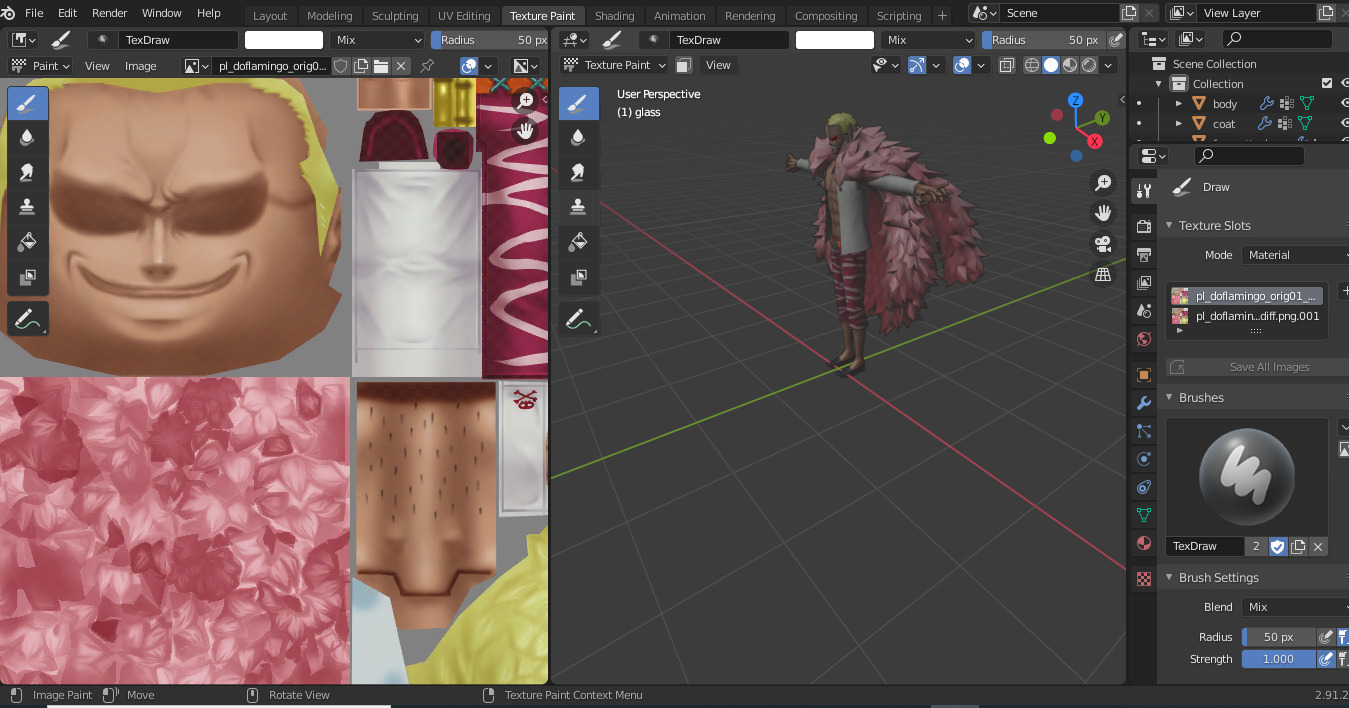
Task: Select the Mask tool in 3D viewport toolbar
Action: (578, 277)
